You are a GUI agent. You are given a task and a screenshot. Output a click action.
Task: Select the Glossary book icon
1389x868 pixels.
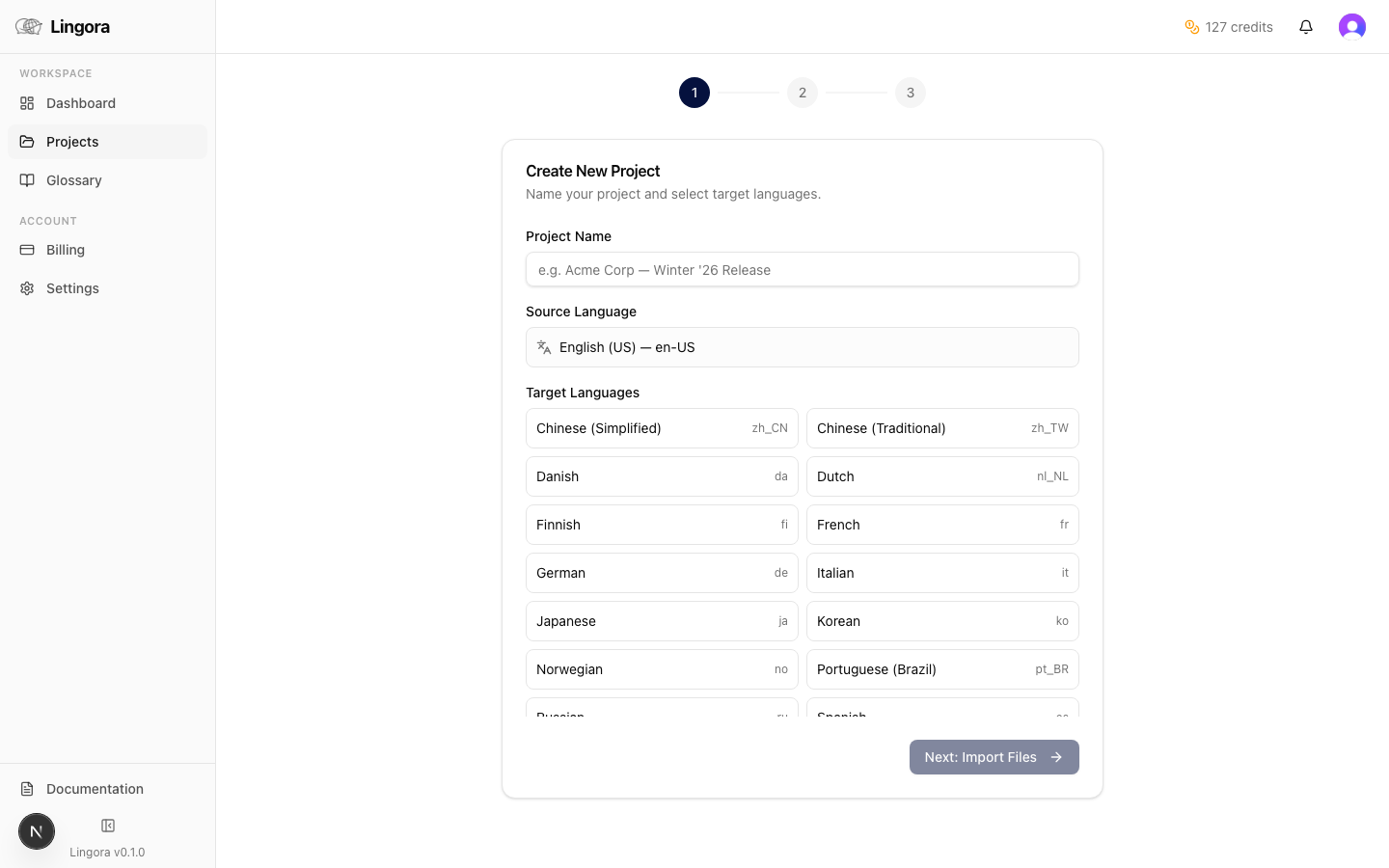pyautogui.click(x=28, y=180)
